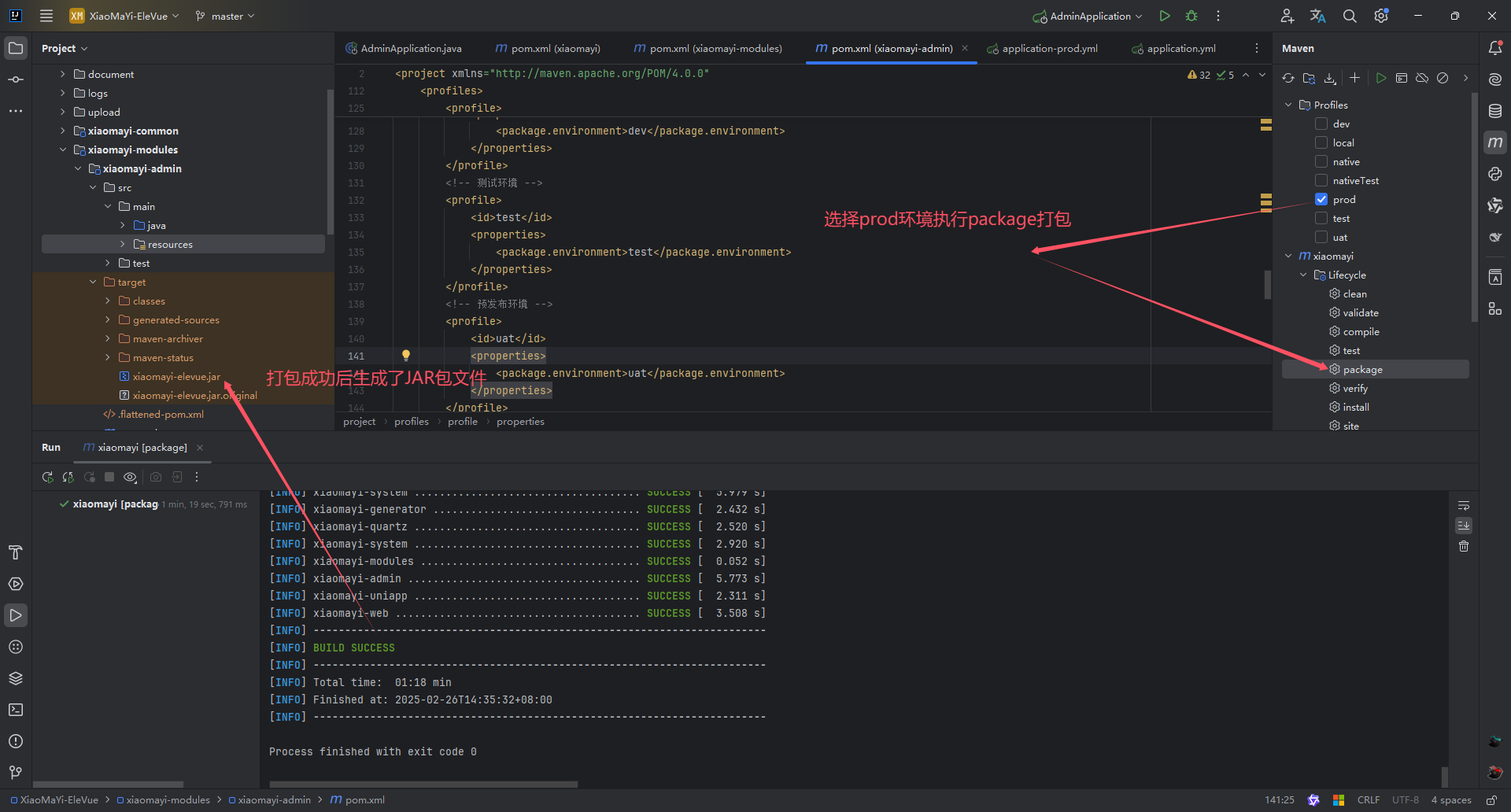Open the Notifications bell icon

tap(1495, 48)
